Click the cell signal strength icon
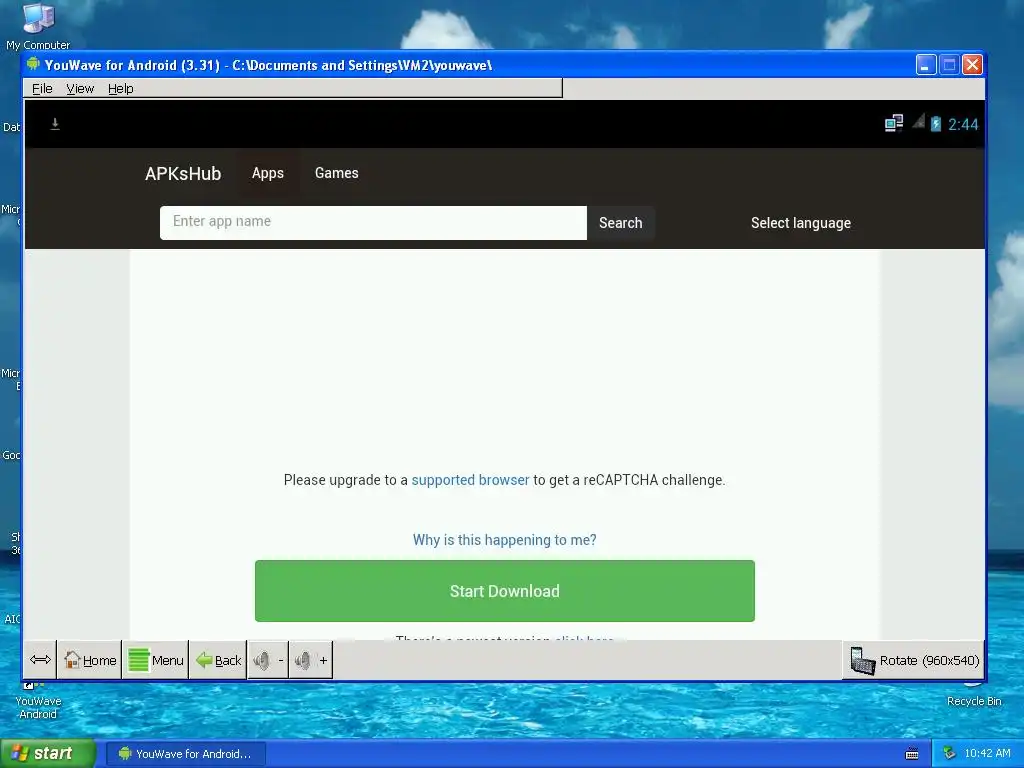The image size is (1024, 768). pos(919,121)
